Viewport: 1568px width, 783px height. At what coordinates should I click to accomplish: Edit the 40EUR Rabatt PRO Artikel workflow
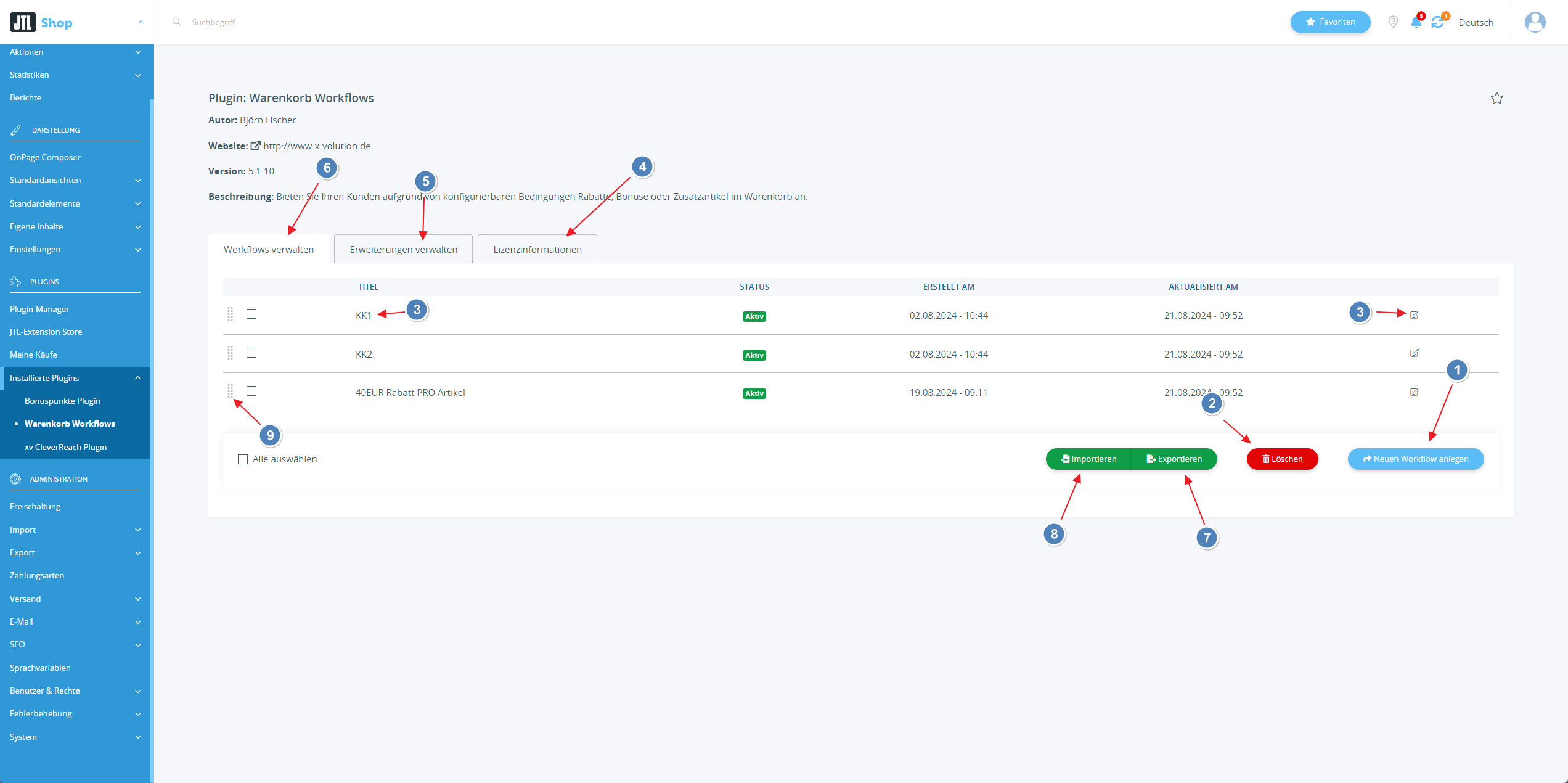point(1415,392)
